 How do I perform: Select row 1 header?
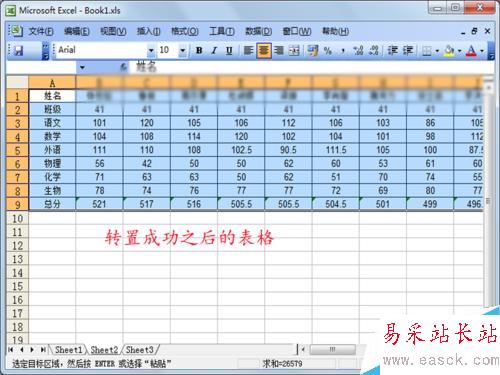tap(17, 96)
